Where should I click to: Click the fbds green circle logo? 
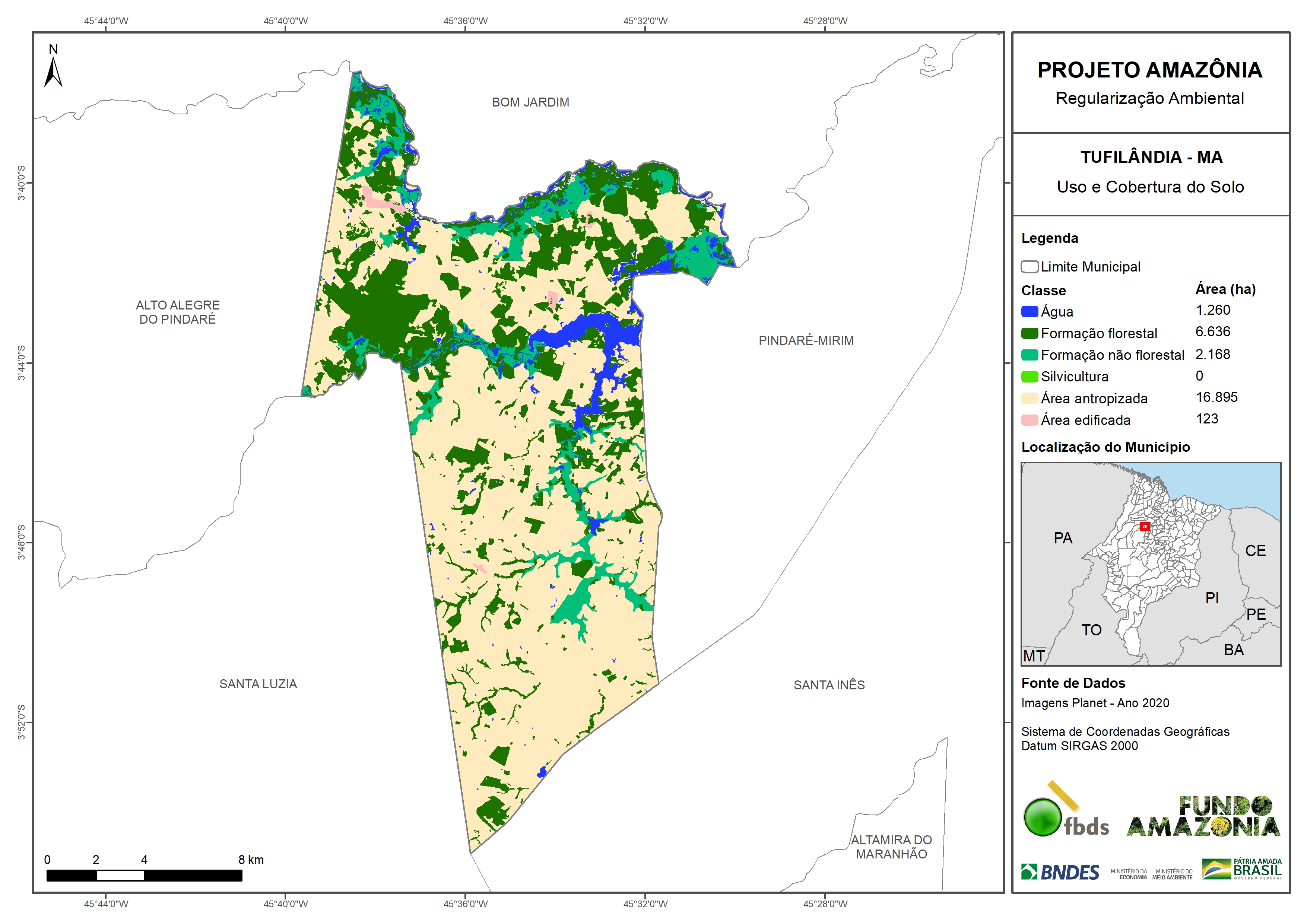[1043, 817]
